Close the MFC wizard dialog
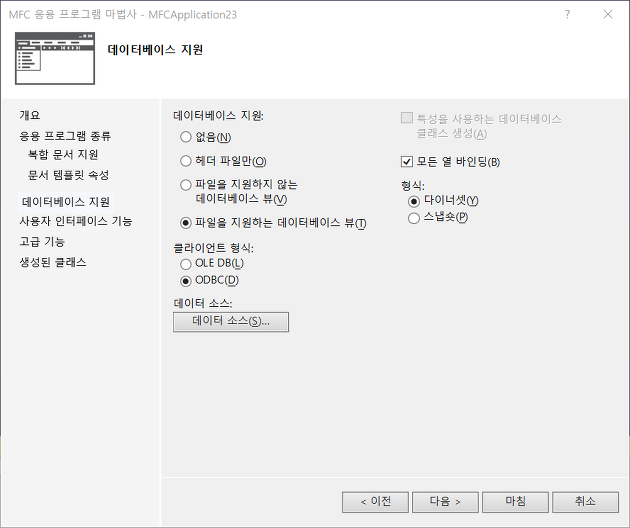Screen dimensions: 630x528 608,14
